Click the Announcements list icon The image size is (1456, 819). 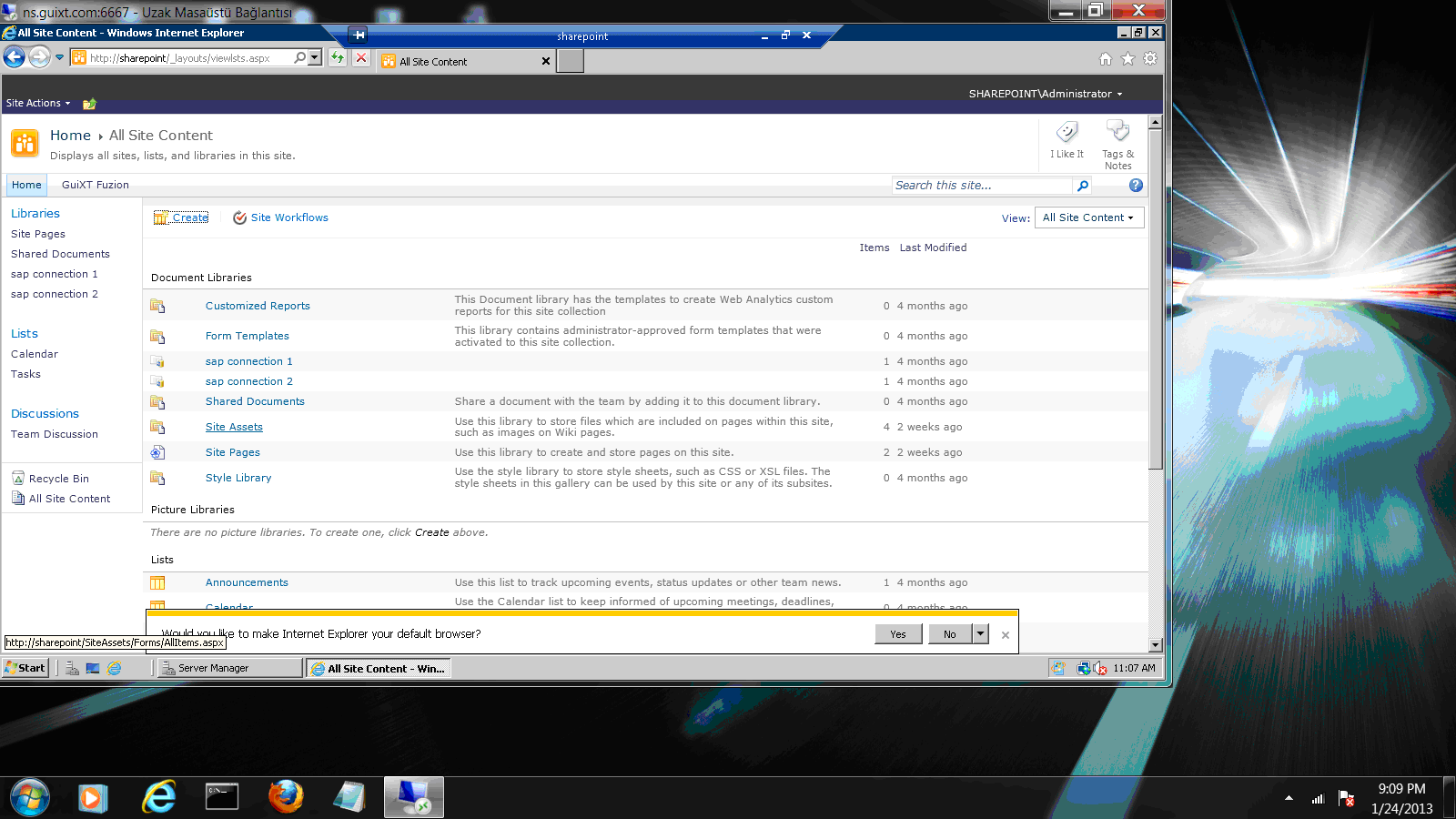pos(157,582)
